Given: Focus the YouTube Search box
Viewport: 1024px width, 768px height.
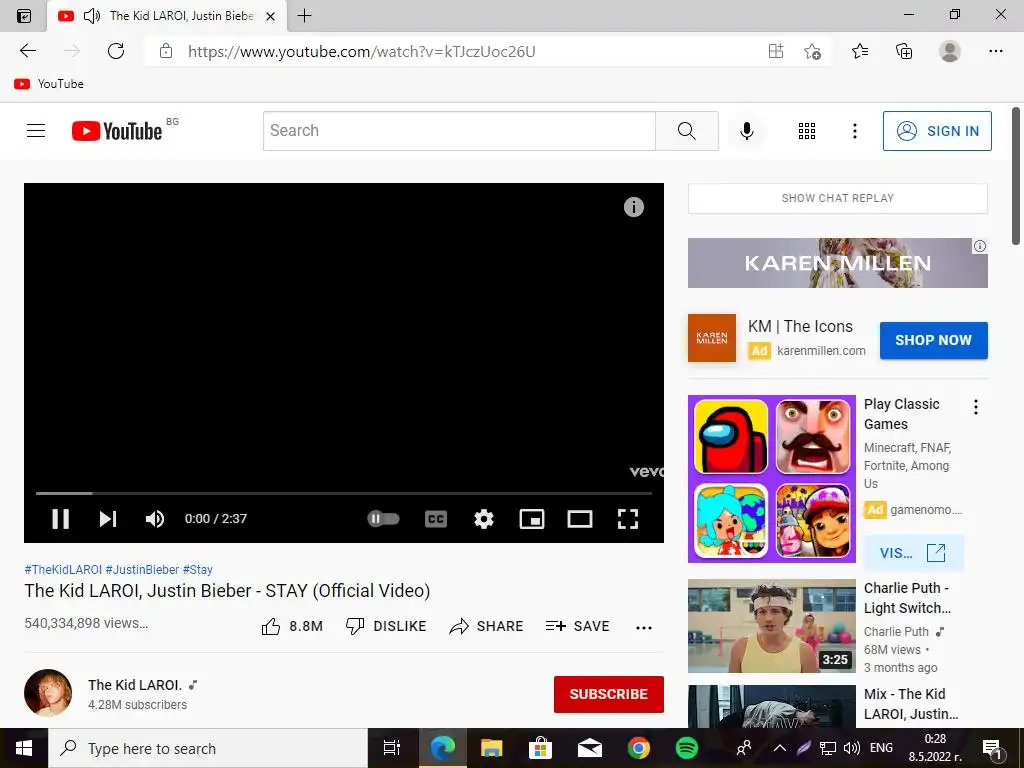Looking at the screenshot, I should 459,131.
